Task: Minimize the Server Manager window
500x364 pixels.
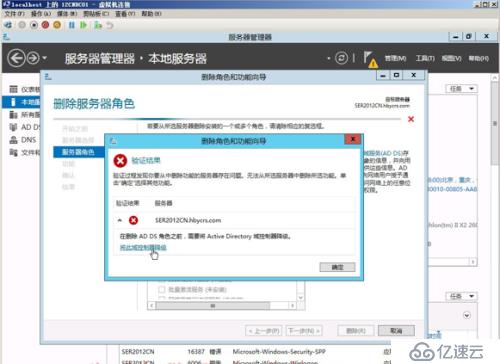Action: tap(456, 37)
